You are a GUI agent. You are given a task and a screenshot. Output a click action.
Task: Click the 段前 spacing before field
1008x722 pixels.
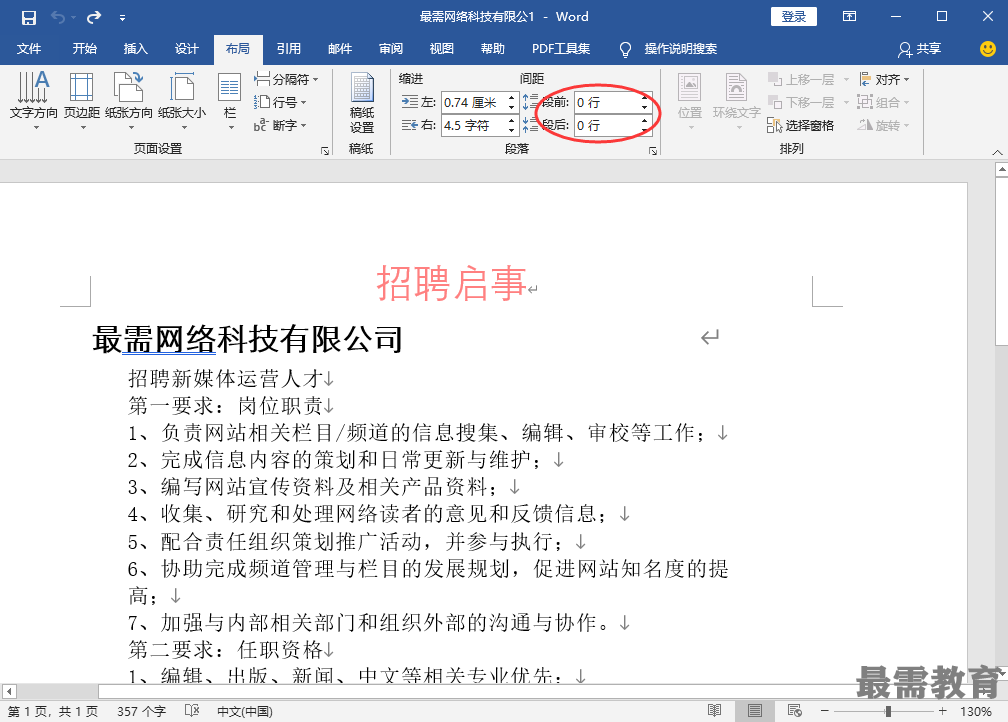tap(607, 102)
